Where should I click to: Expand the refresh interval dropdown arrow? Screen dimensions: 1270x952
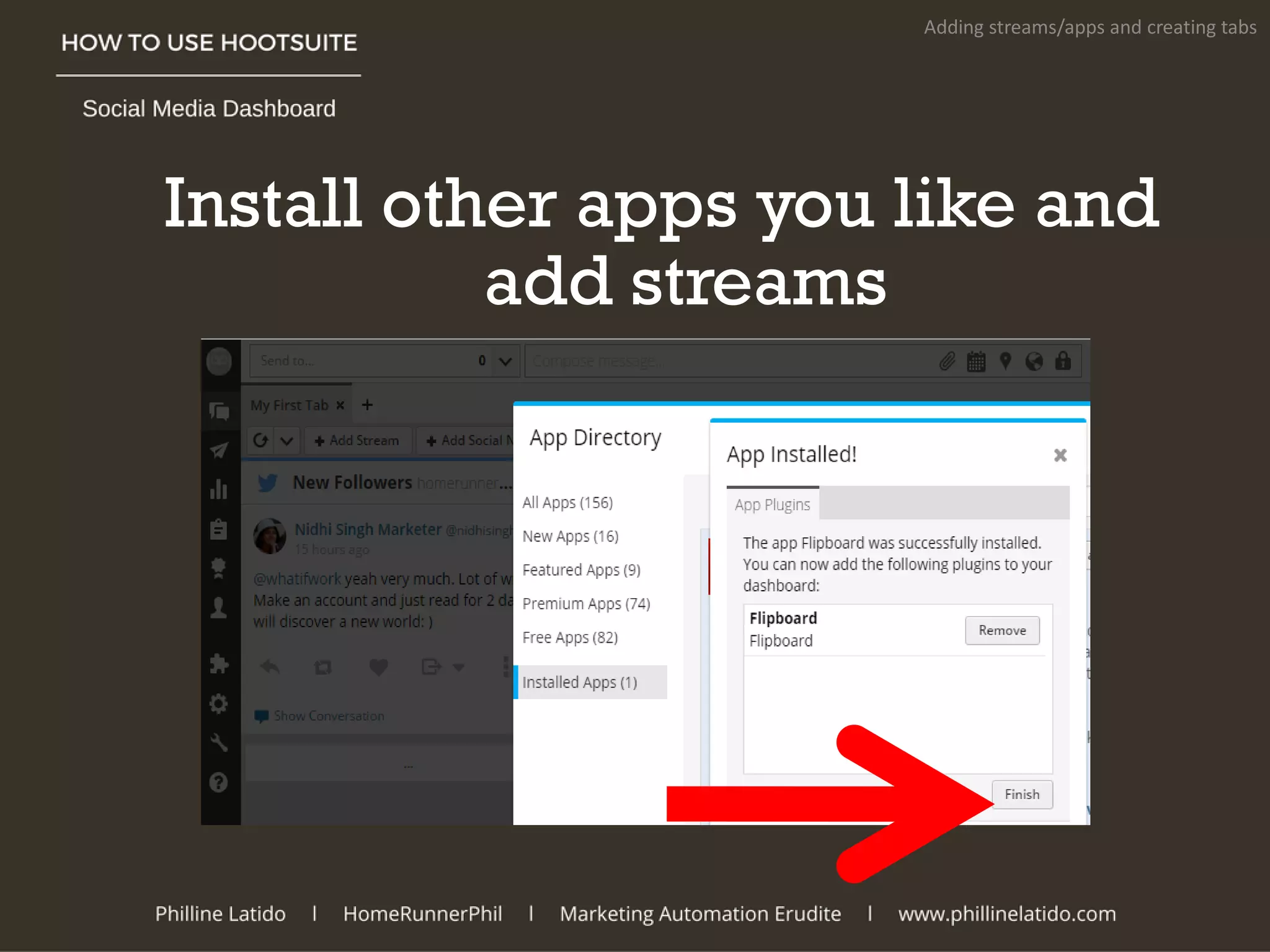[x=286, y=441]
